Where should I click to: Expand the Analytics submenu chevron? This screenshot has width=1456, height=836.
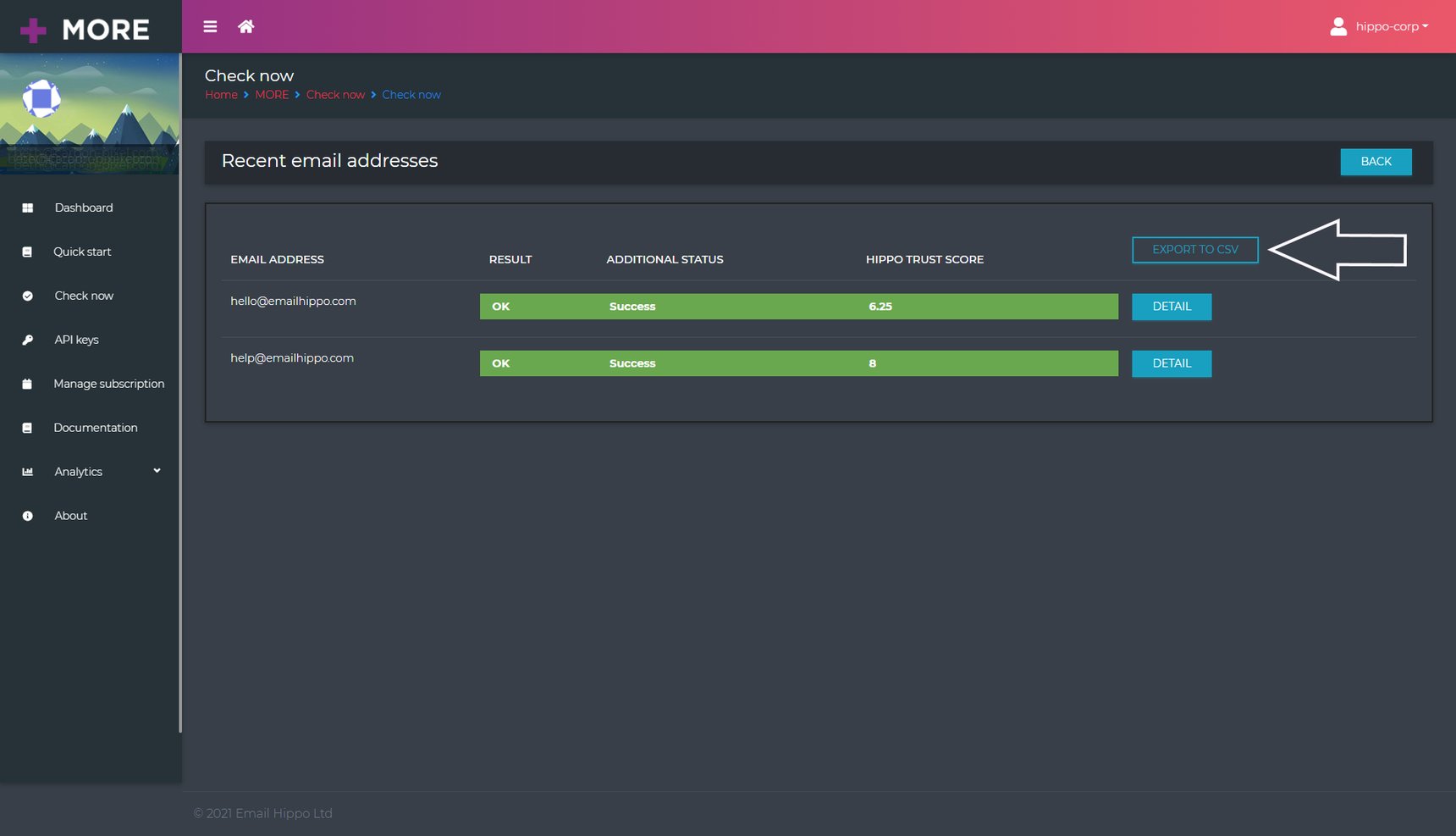tap(157, 471)
